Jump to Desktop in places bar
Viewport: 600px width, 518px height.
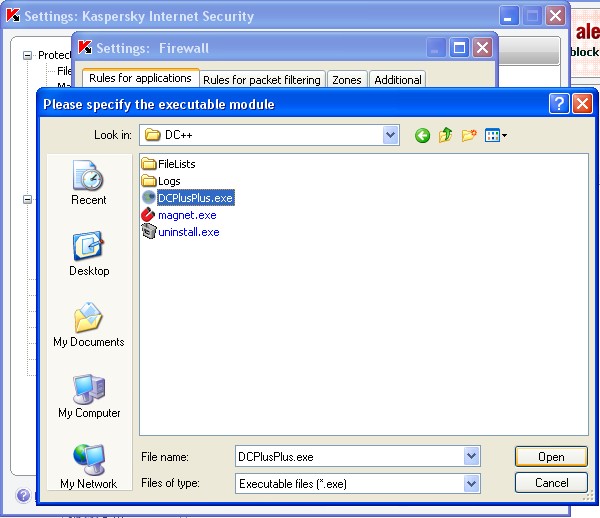[x=89, y=254]
